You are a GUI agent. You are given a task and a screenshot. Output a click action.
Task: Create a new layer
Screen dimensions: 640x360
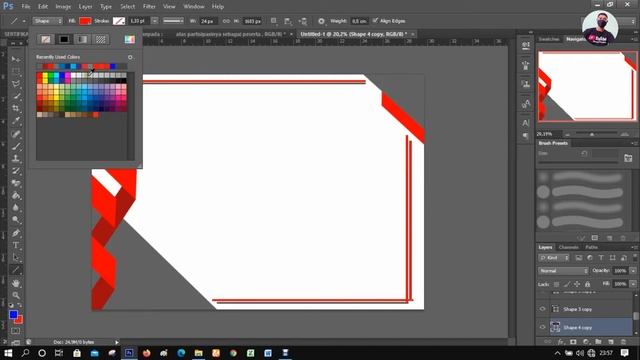coord(611,342)
